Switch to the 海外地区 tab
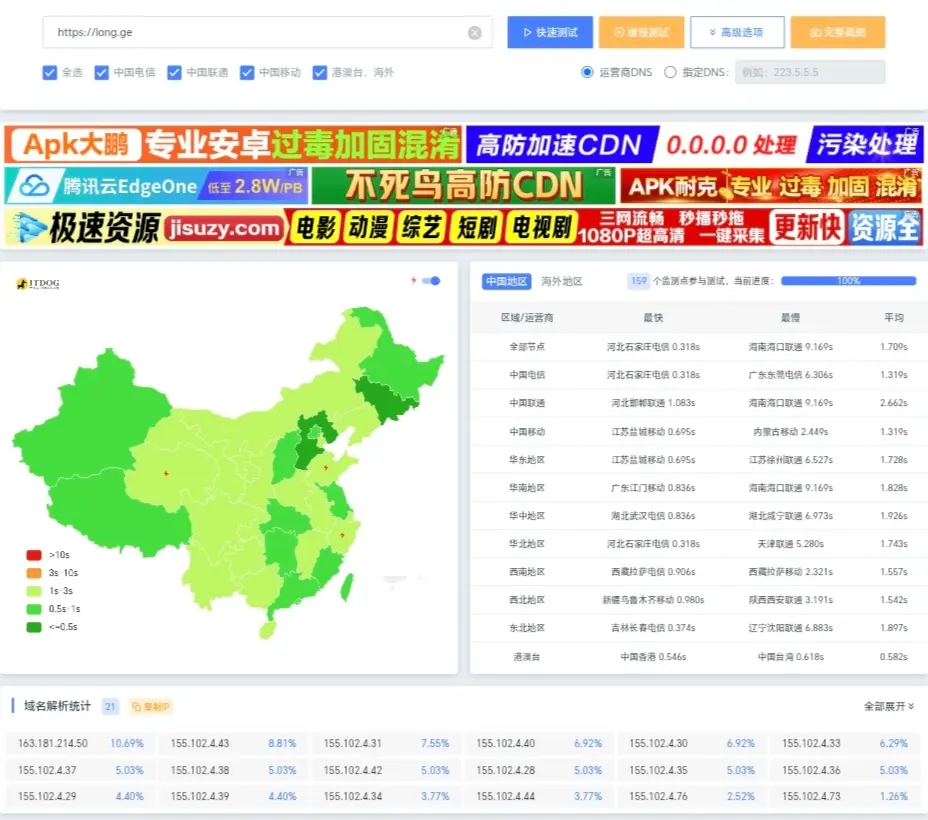Screen dimensions: 928x820 [x=560, y=281]
